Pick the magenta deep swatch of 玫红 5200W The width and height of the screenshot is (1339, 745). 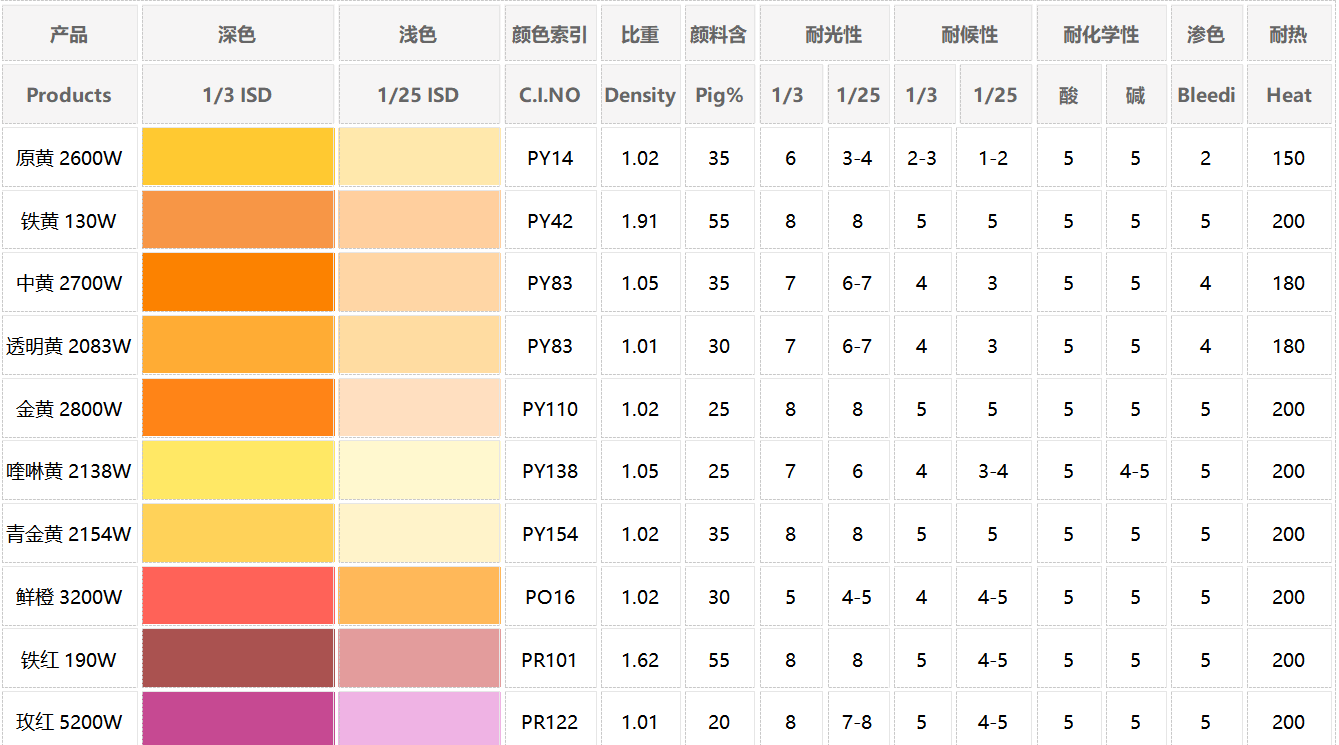tap(238, 719)
